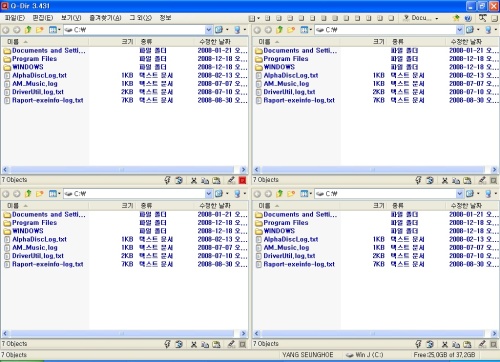Expand address bar dropdown in top-left pane
Image resolution: width=500 pixels, height=362 pixels.
[209, 30]
